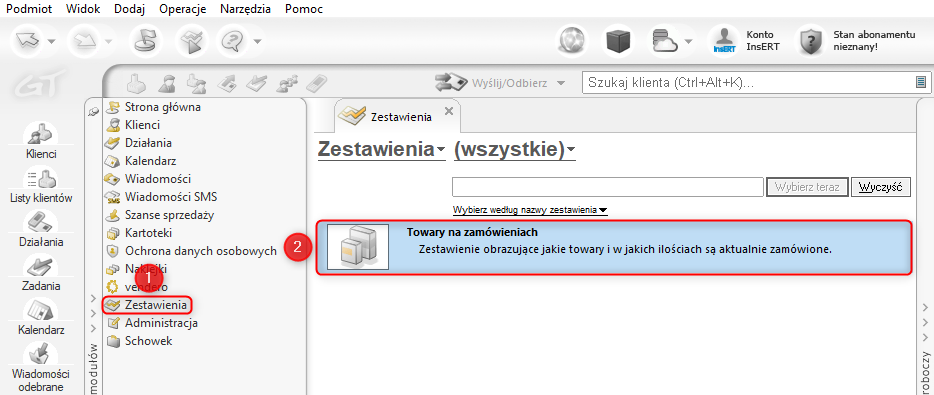Select Kalendarz in the module list
The width and height of the screenshot is (934, 395).
pos(140,161)
